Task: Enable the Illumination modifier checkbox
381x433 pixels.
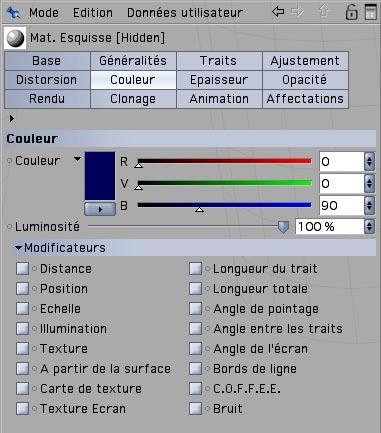Action: (22, 328)
